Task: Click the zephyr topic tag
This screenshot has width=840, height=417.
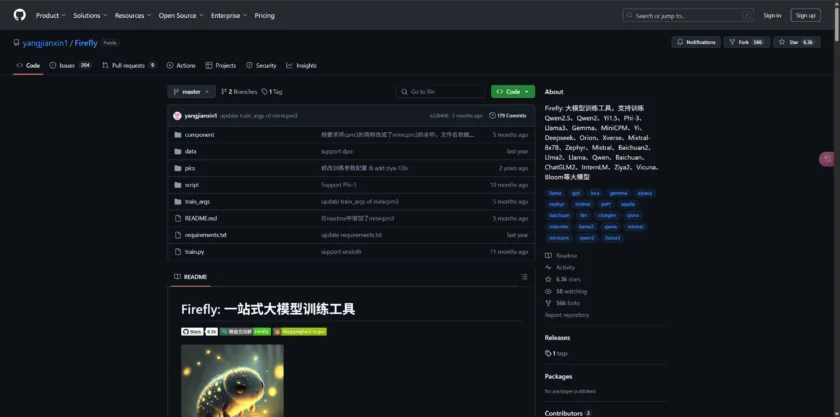Action: point(557,204)
